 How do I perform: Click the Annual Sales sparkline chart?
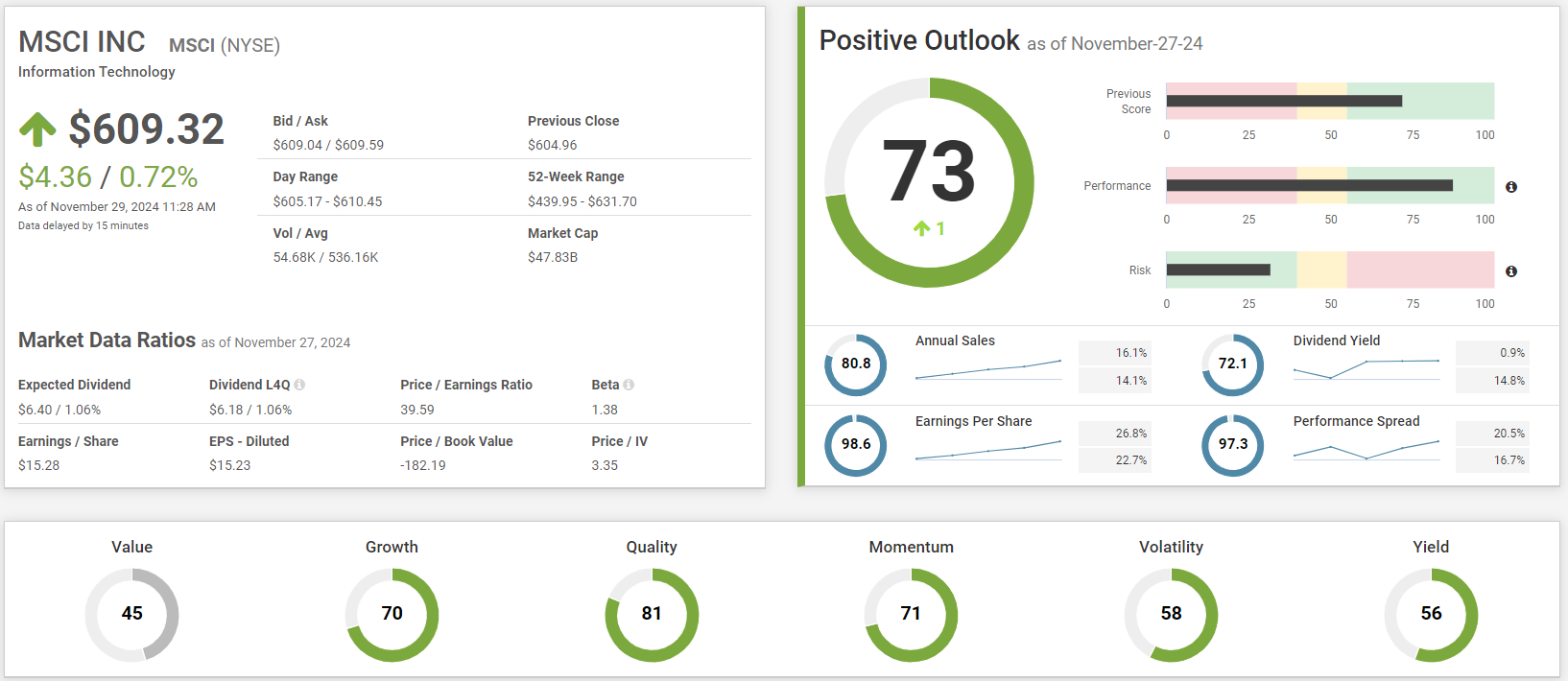coord(988,370)
